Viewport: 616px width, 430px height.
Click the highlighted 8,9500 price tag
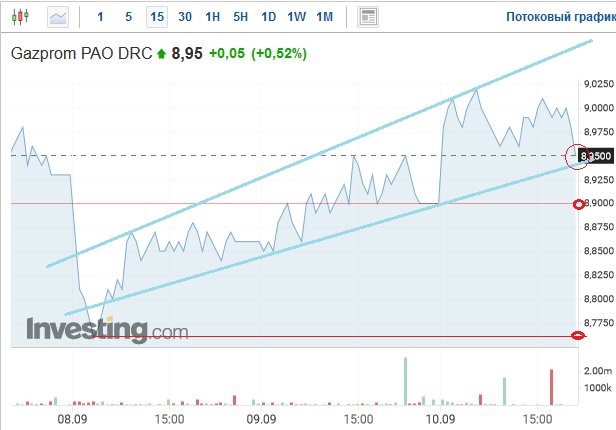coord(596,156)
